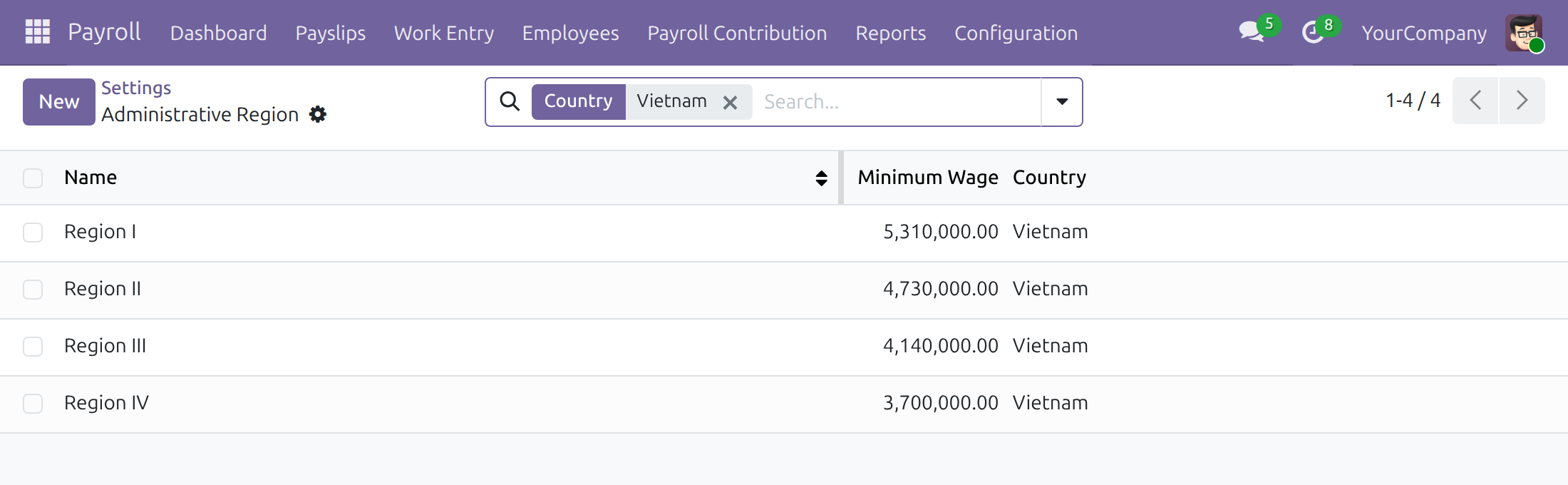Open the activities clock icon
The image size is (1568, 485).
[x=1313, y=32]
